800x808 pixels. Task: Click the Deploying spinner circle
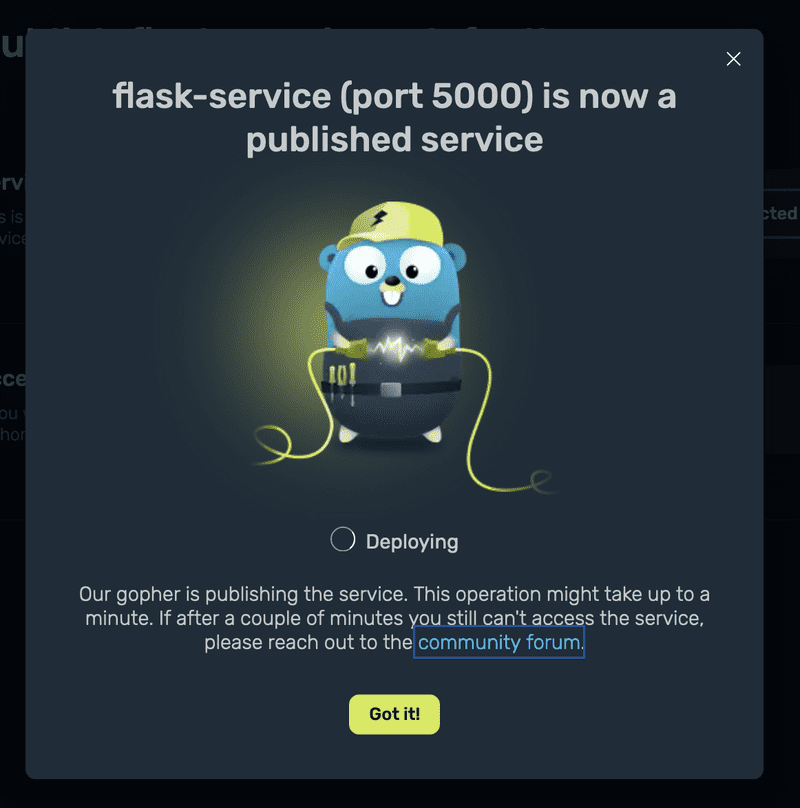pos(343,540)
